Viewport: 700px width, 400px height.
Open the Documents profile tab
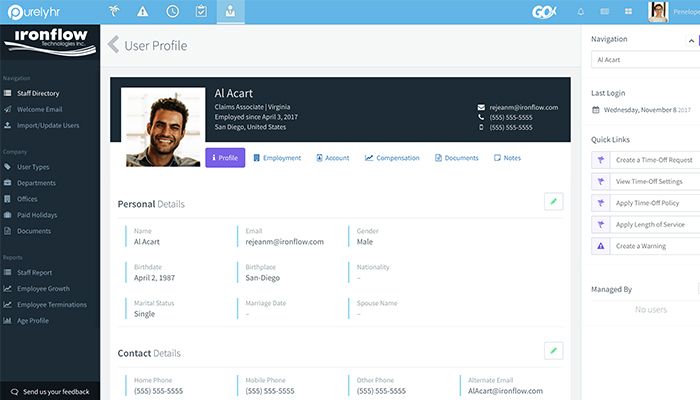[455, 158]
